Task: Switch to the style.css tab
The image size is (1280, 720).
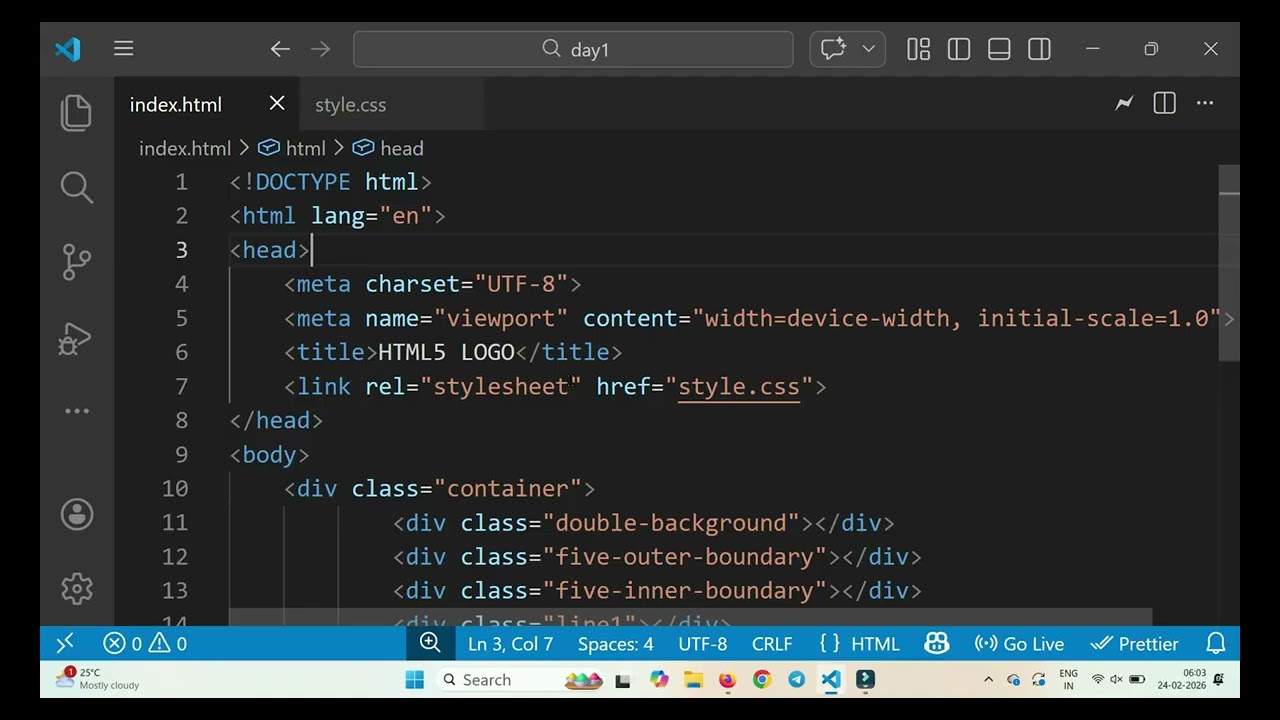Action: [x=350, y=105]
